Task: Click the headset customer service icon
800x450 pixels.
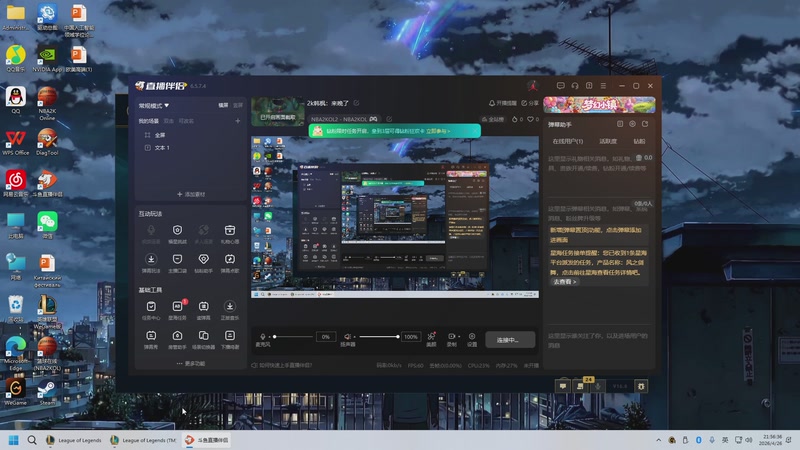Action: click(575, 86)
